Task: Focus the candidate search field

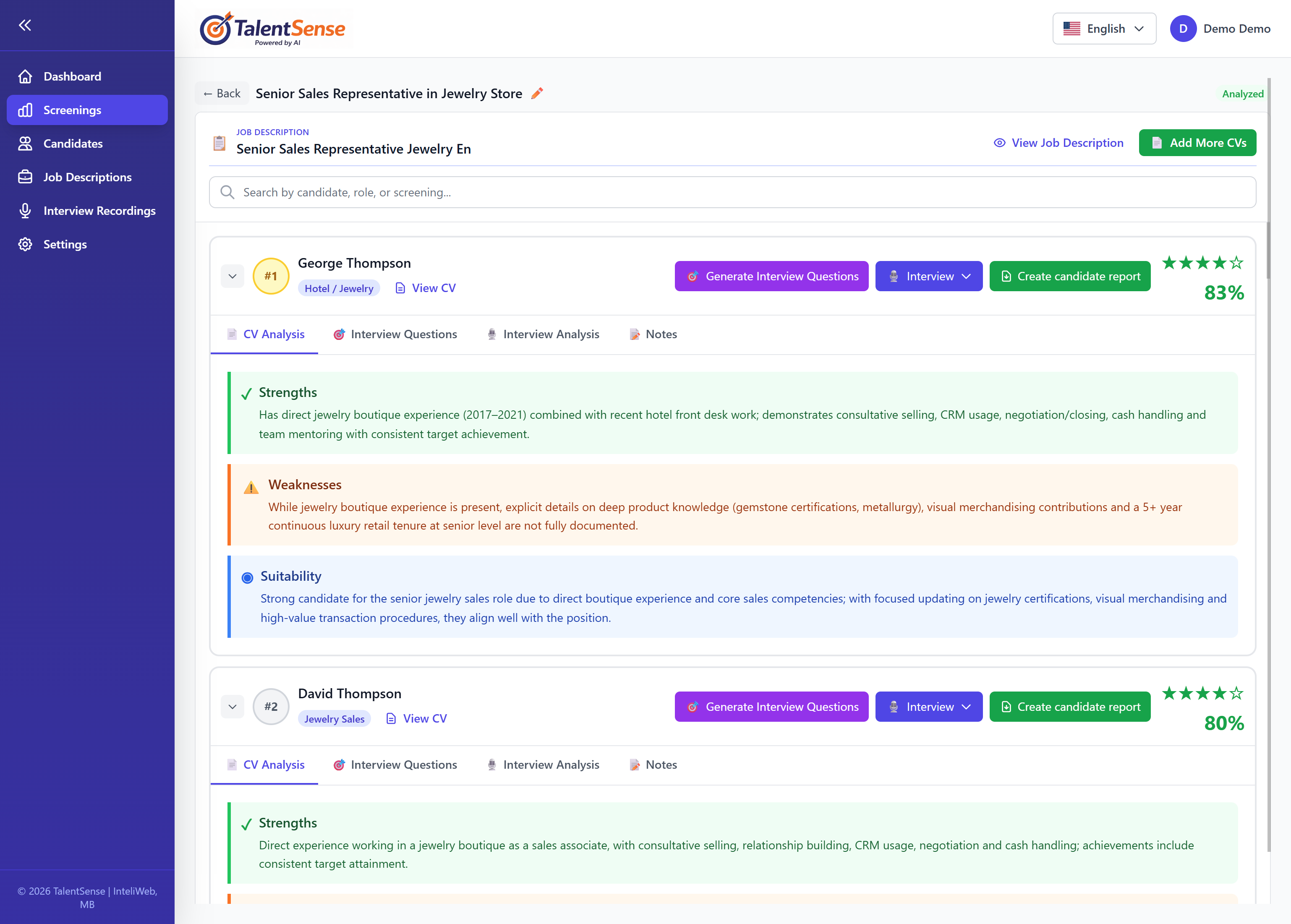Action: click(x=732, y=192)
